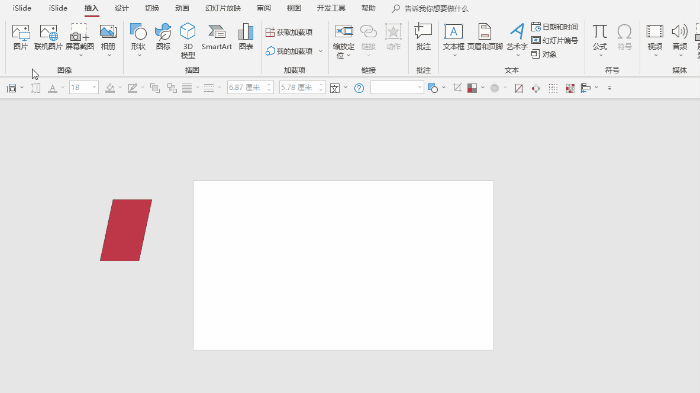Click the shape width field 5.78 厘米
Image resolution: width=700 pixels, height=393 pixels.
pyautogui.click(x=302, y=88)
